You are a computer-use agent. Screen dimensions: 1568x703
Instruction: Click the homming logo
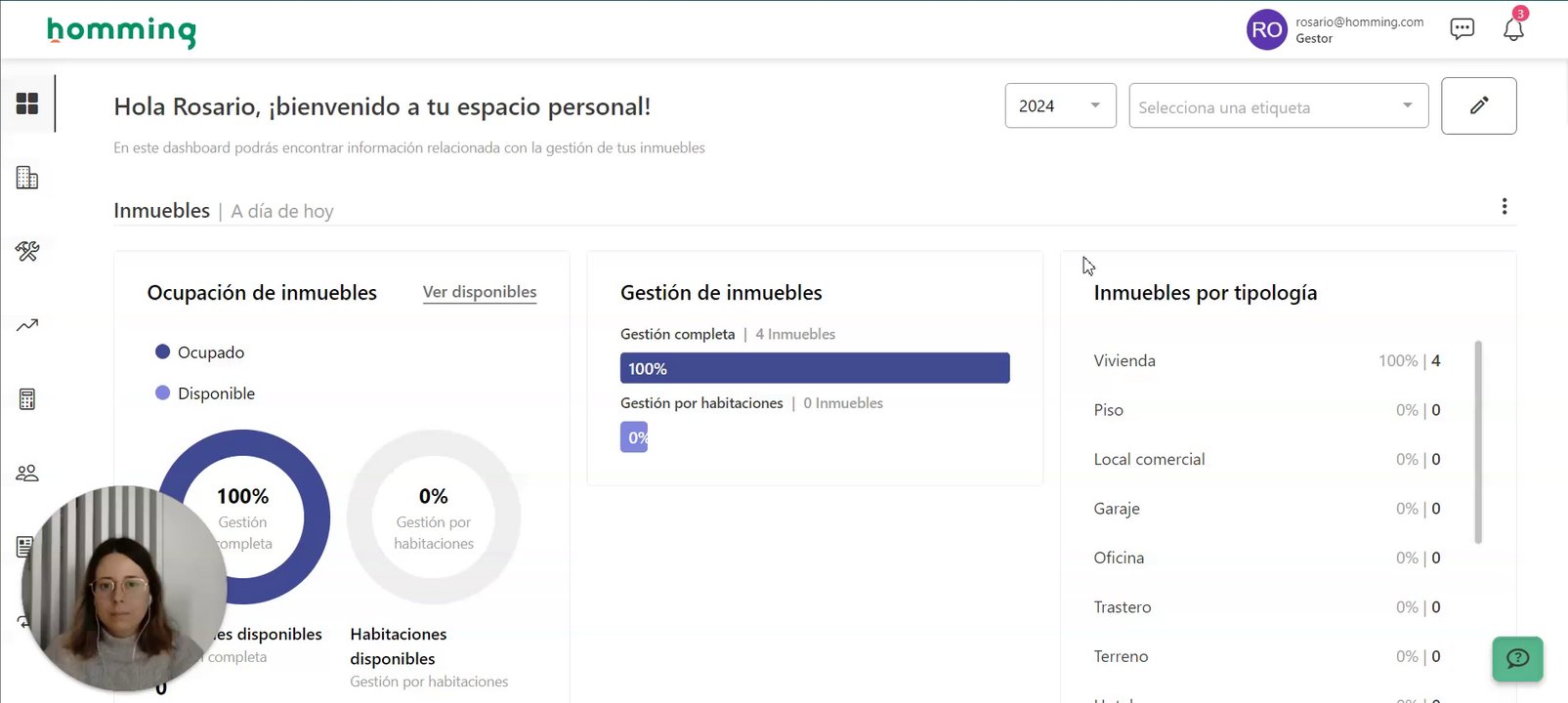pos(121,31)
